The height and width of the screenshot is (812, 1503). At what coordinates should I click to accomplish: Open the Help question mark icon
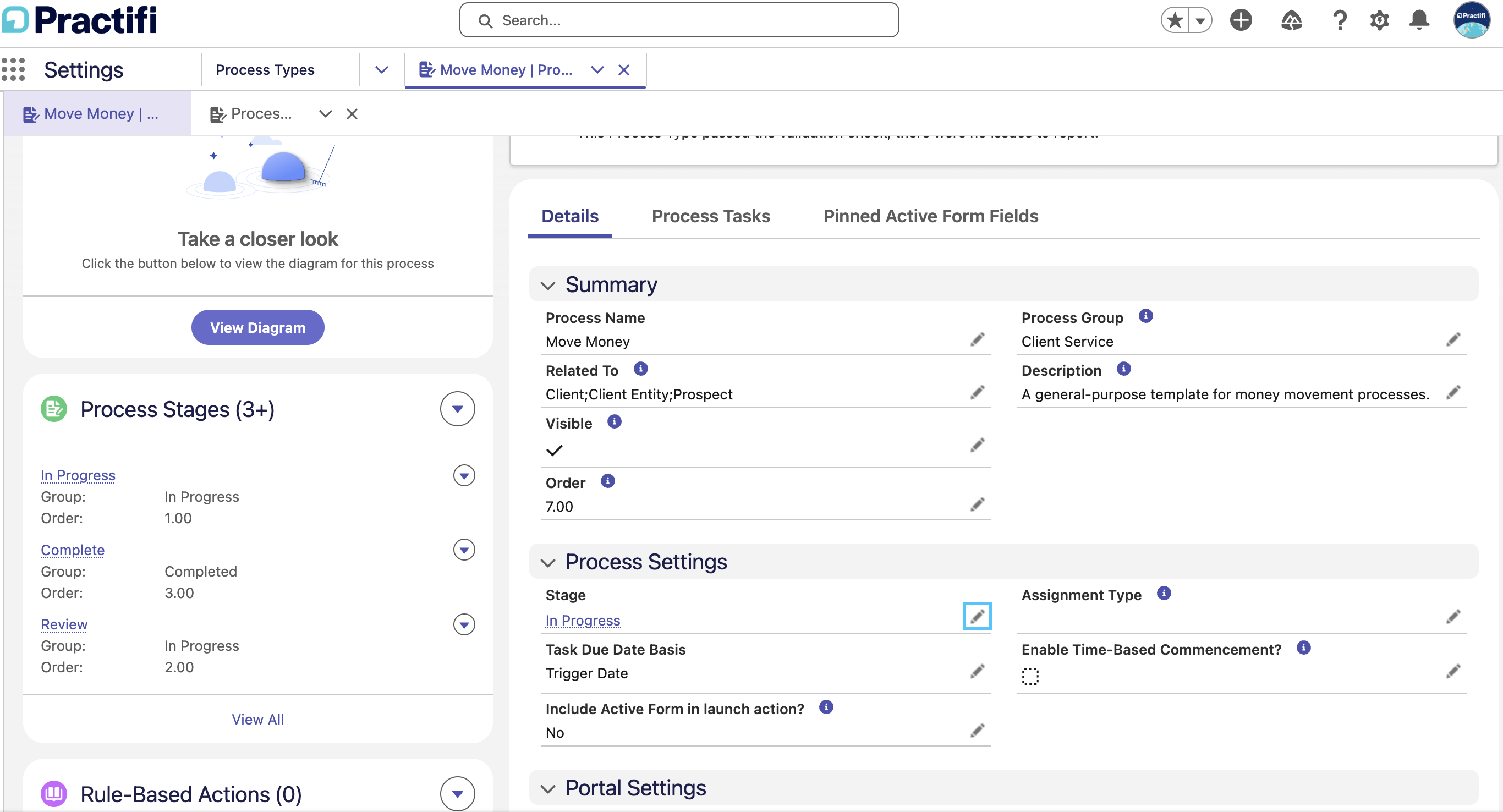[x=1340, y=20]
